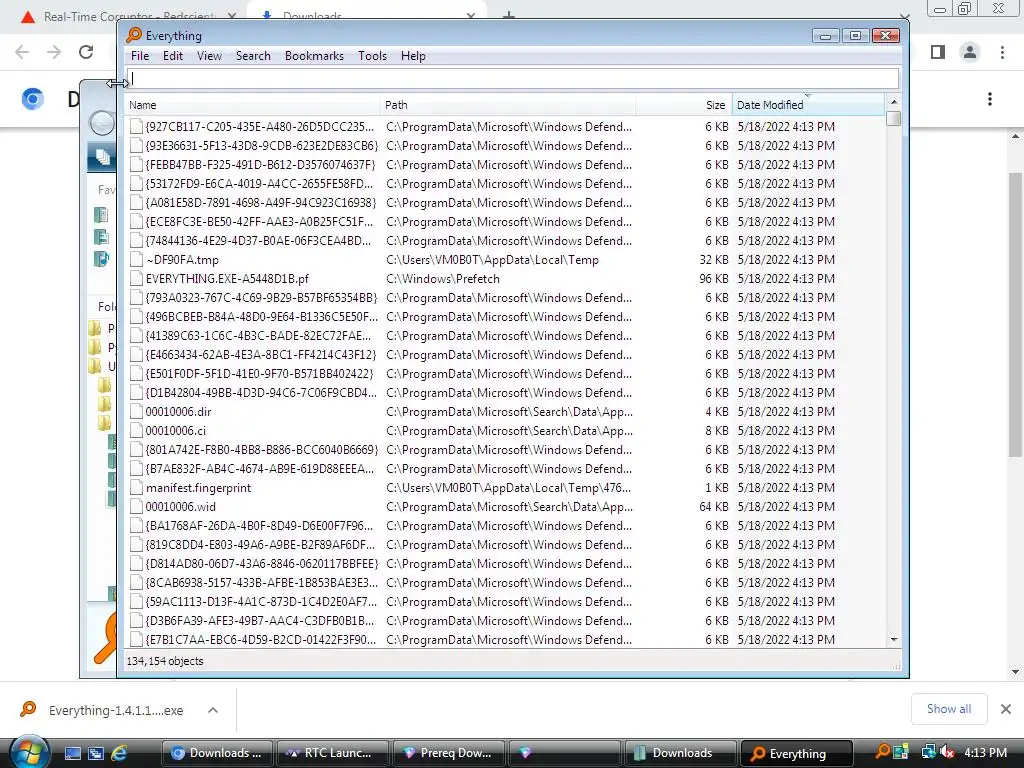Open Chrome profile avatar icon
Image resolution: width=1024 pixels, height=768 pixels.
(x=970, y=52)
